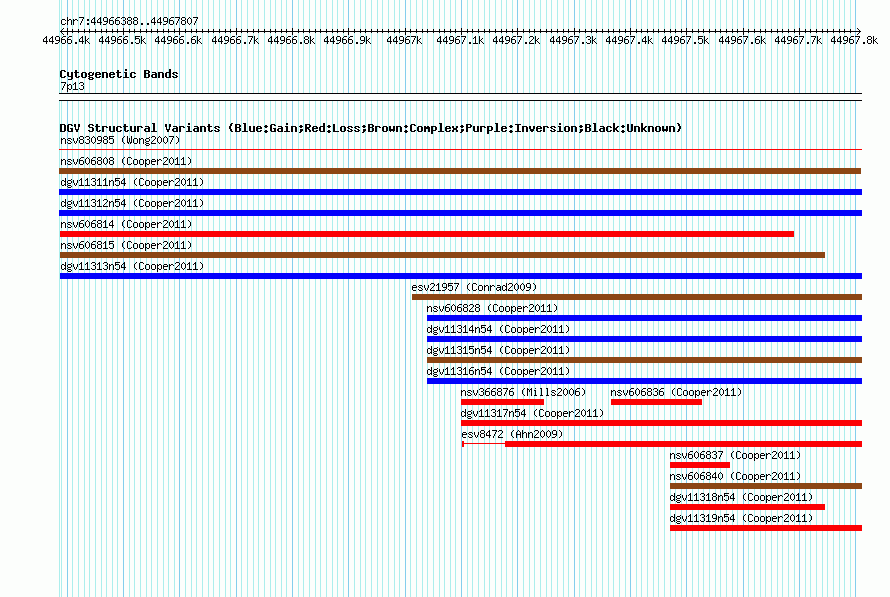Screen dimensions: 890x597
Task: Click the 44966.5k ruler tick label
Action: [x=122, y=40]
